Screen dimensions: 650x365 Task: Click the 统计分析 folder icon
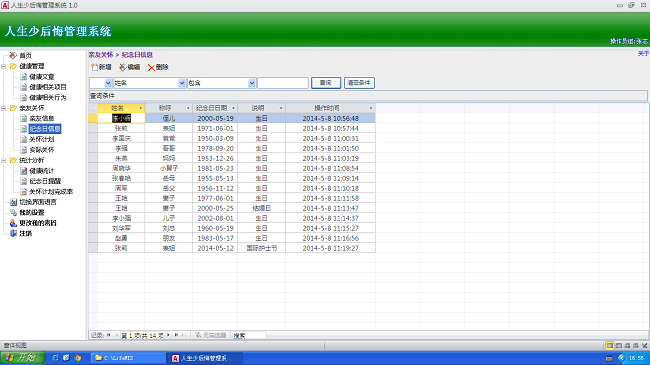click(x=13, y=160)
